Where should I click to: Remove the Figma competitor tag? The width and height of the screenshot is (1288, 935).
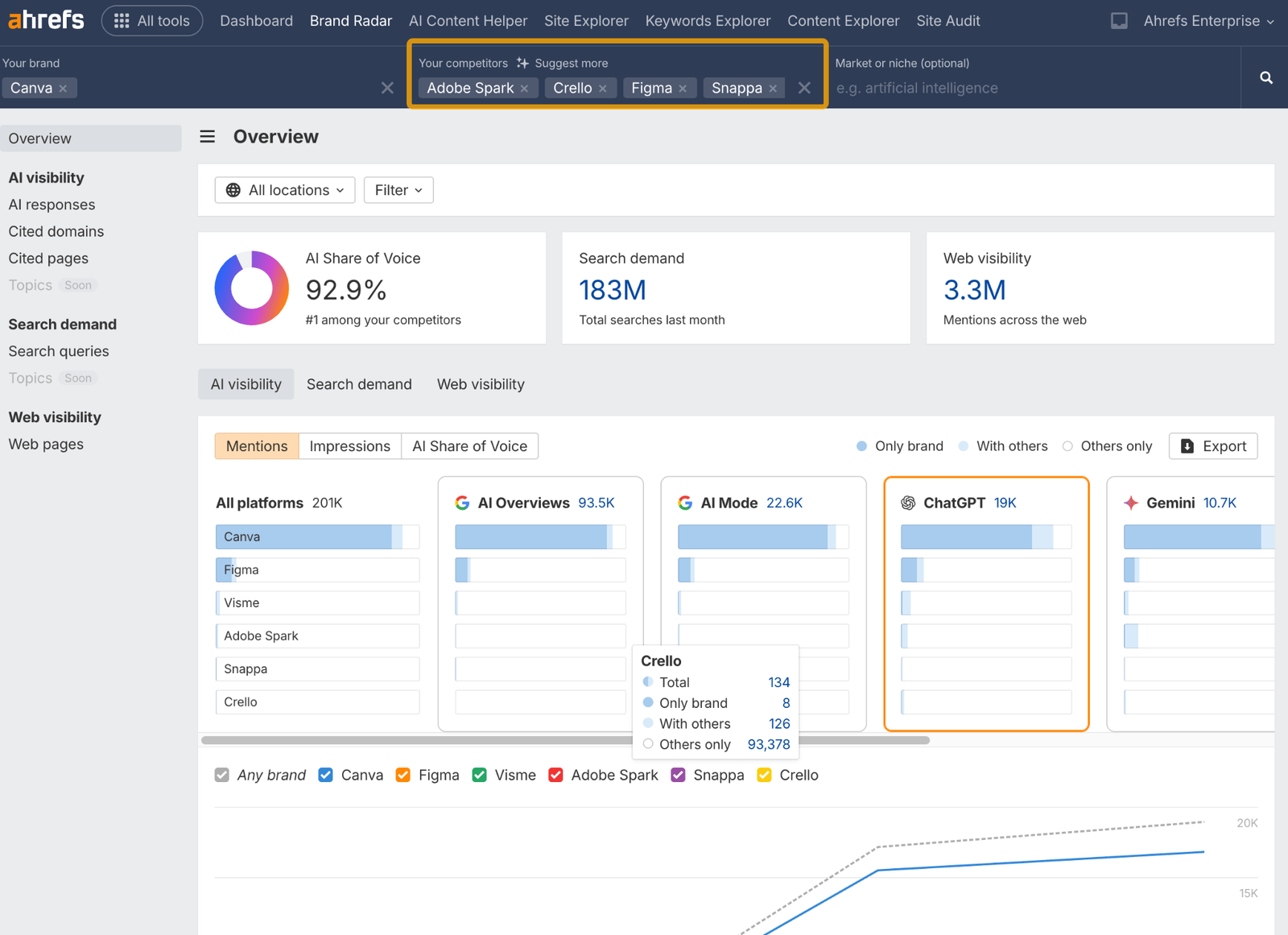point(683,89)
